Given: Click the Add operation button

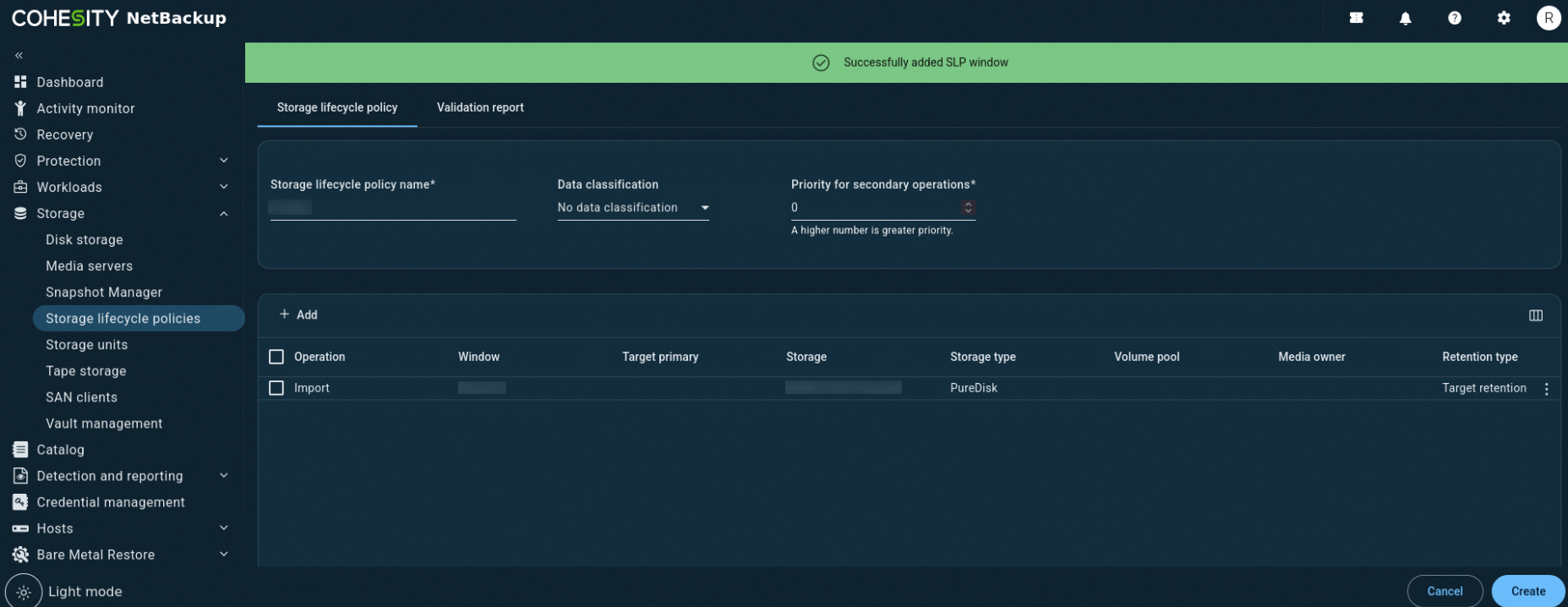Looking at the screenshot, I should point(298,314).
